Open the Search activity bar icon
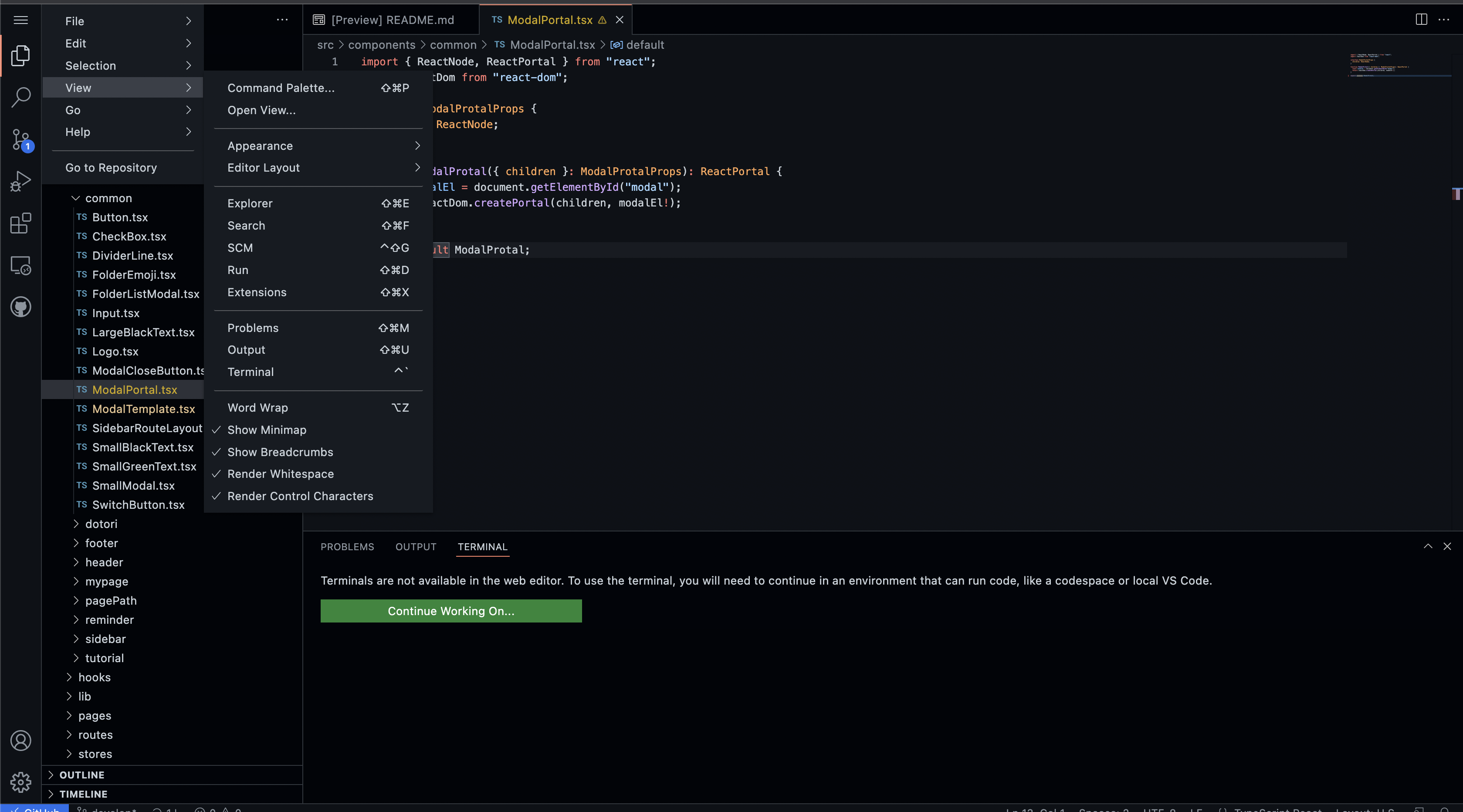The width and height of the screenshot is (1463, 812). [20, 97]
